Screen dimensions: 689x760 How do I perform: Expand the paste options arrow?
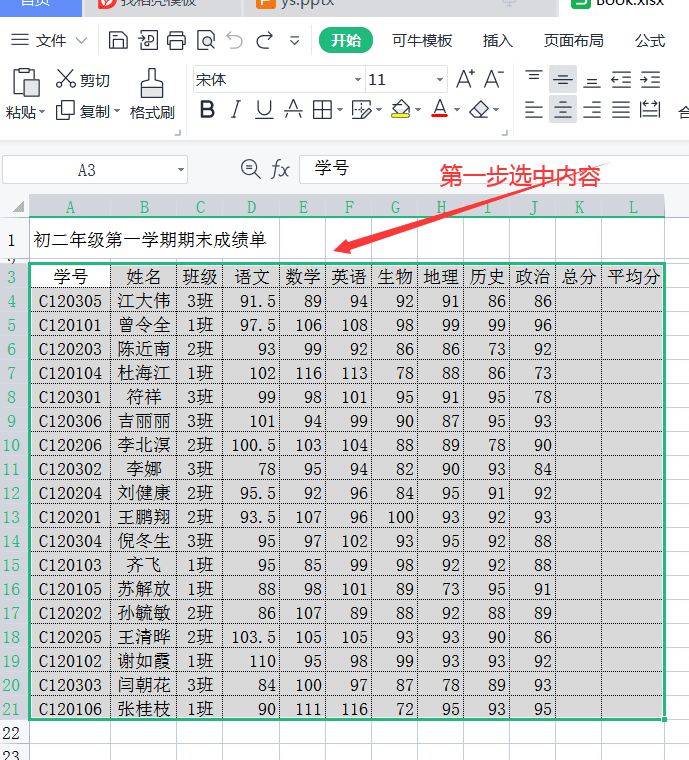(x=42, y=112)
